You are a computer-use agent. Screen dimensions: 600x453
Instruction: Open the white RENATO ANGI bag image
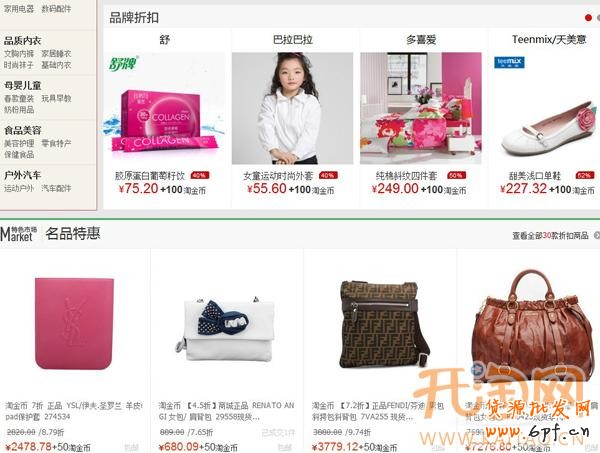[x=227, y=329]
